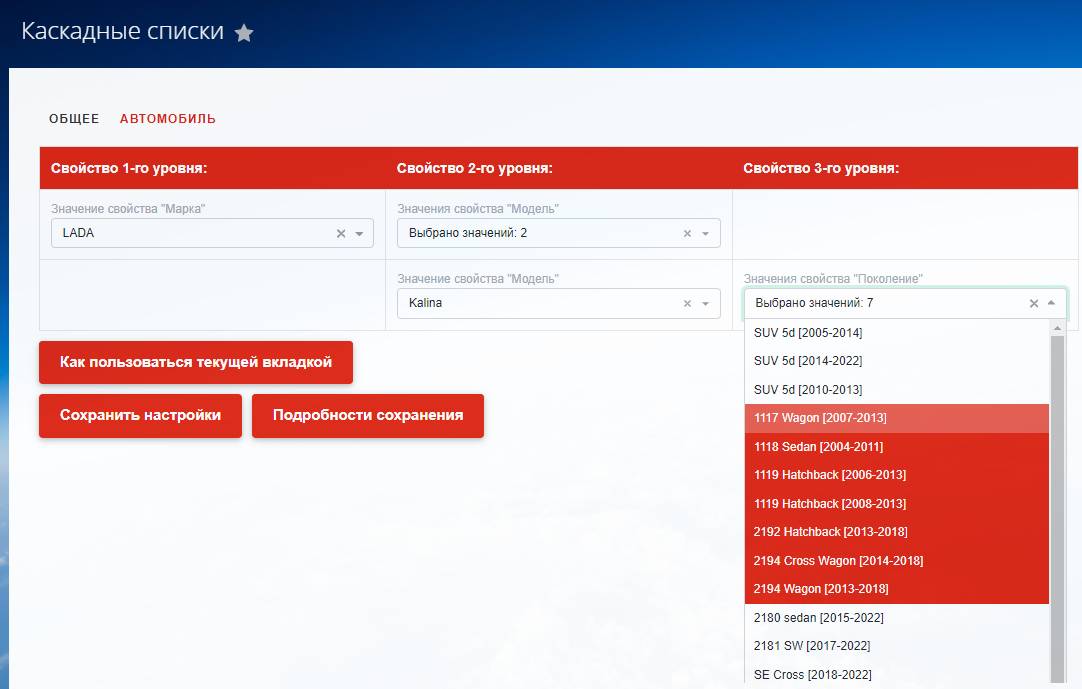The width and height of the screenshot is (1082, 689).
Task: Clear the LADA value in Марка field
Action: click(341, 233)
